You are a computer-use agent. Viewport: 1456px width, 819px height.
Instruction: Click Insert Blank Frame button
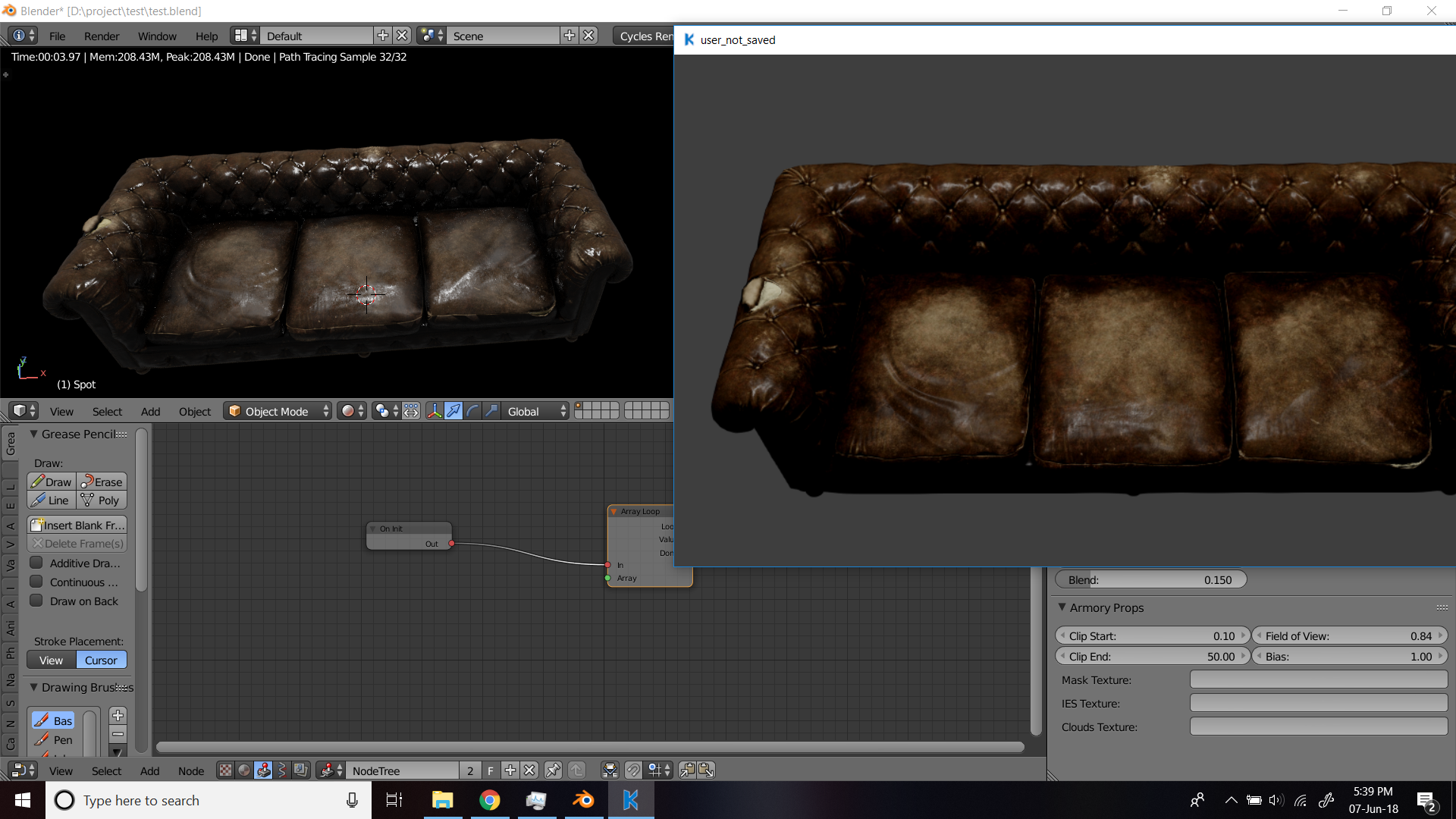77,525
